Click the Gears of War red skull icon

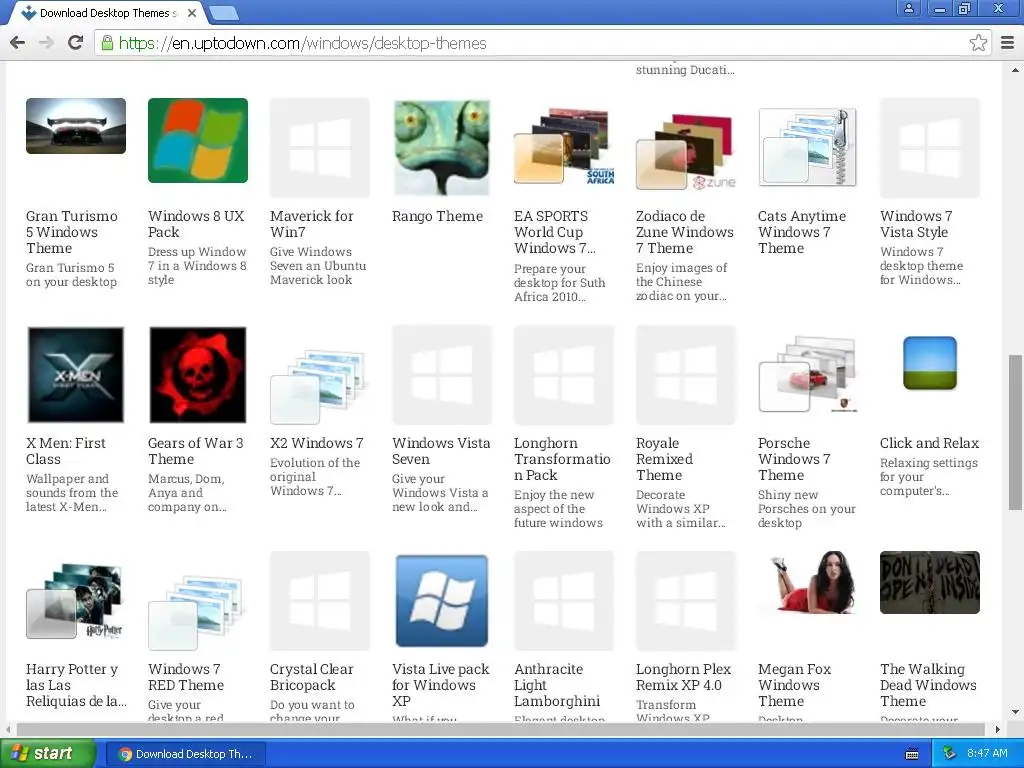[x=198, y=375]
